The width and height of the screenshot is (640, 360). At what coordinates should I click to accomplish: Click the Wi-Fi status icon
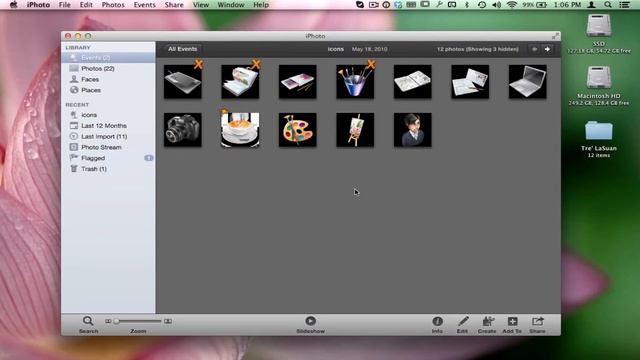coord(511,5)
